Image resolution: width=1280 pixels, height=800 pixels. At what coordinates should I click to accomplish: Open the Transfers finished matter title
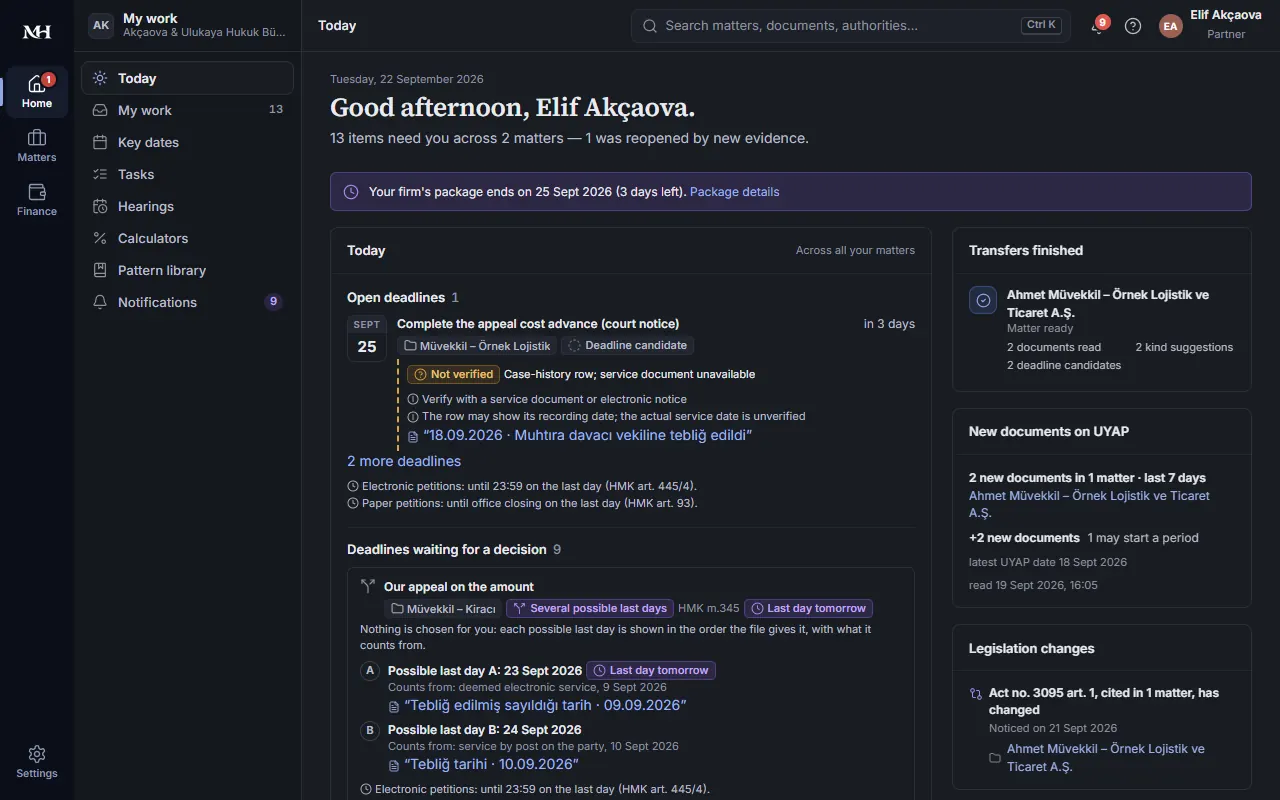pyautogui.click(x=1108, y=304)
